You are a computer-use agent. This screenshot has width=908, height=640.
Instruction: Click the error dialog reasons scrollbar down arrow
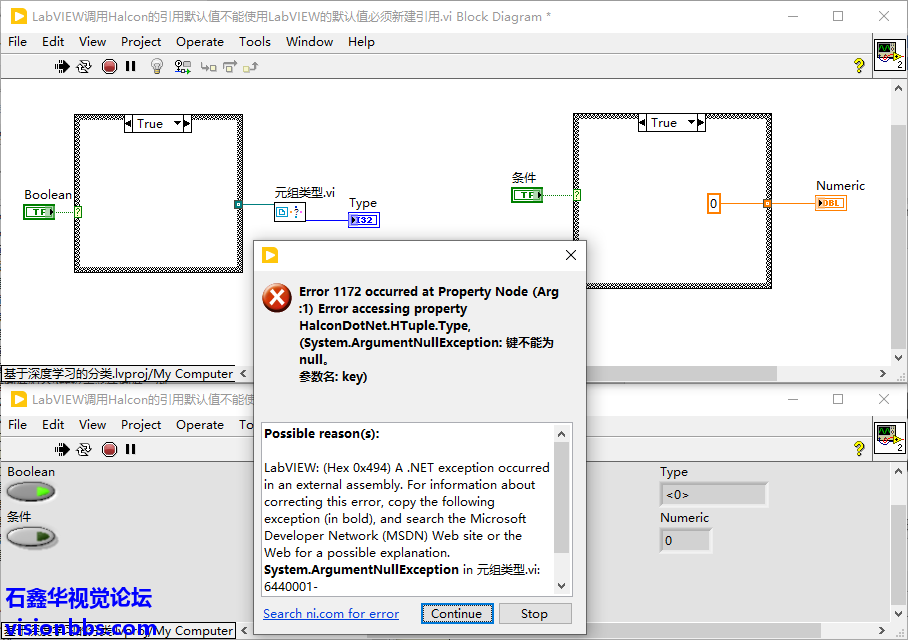click(561, 586)
